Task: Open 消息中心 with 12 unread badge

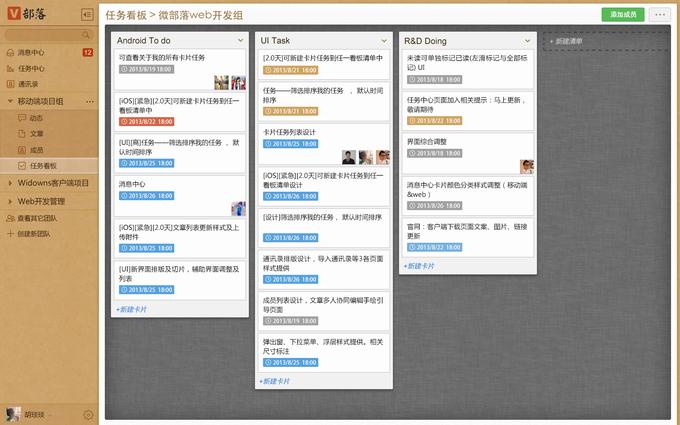Action: coord(30,52)
